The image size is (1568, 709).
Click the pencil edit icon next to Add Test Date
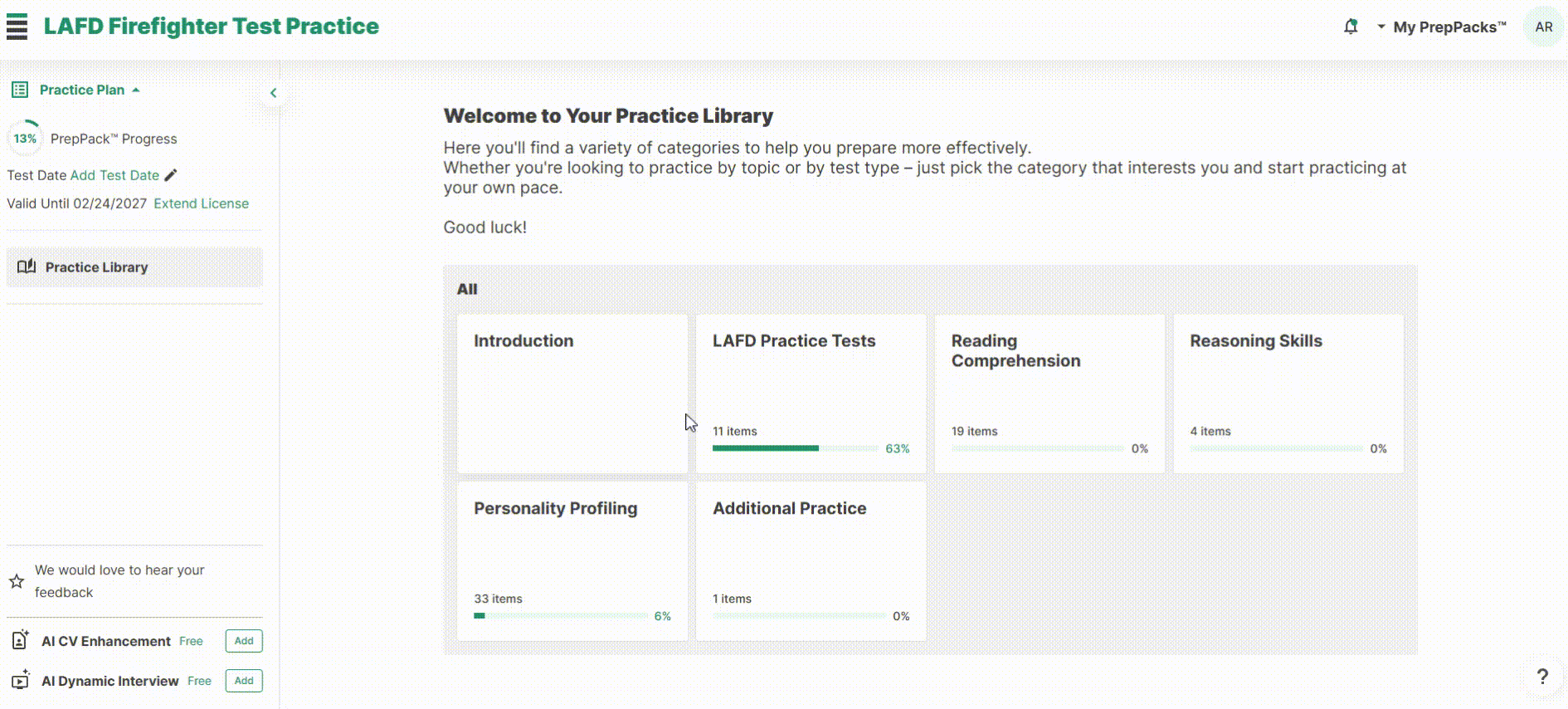click(x=171, y=175)
